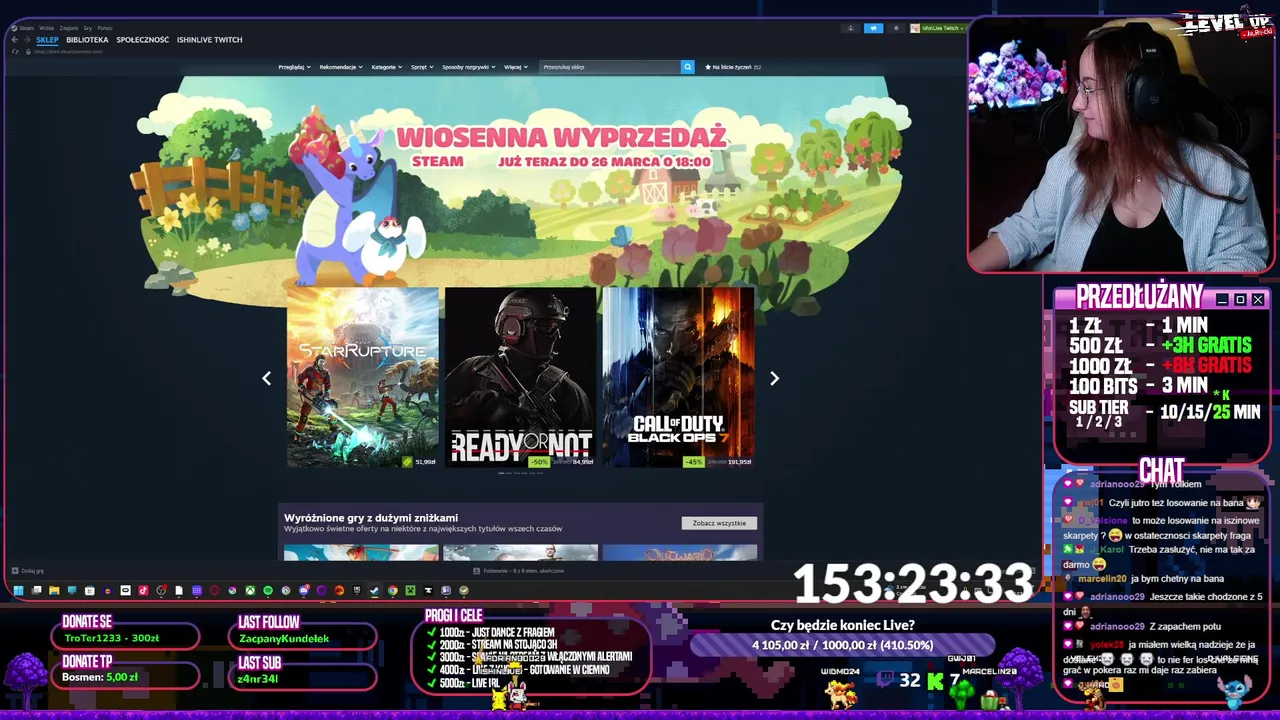Expand the Sposoby rozgrywki dropdown
Image resolution: width=1280 pixels, height=720 pixels.
[469, 67]
